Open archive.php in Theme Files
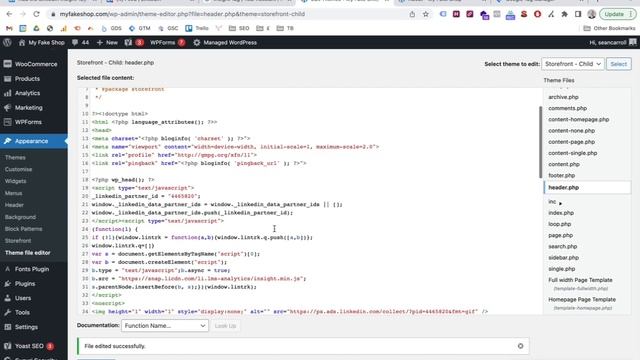The width and height of the screenshot is (640, 360). point(563,97)
